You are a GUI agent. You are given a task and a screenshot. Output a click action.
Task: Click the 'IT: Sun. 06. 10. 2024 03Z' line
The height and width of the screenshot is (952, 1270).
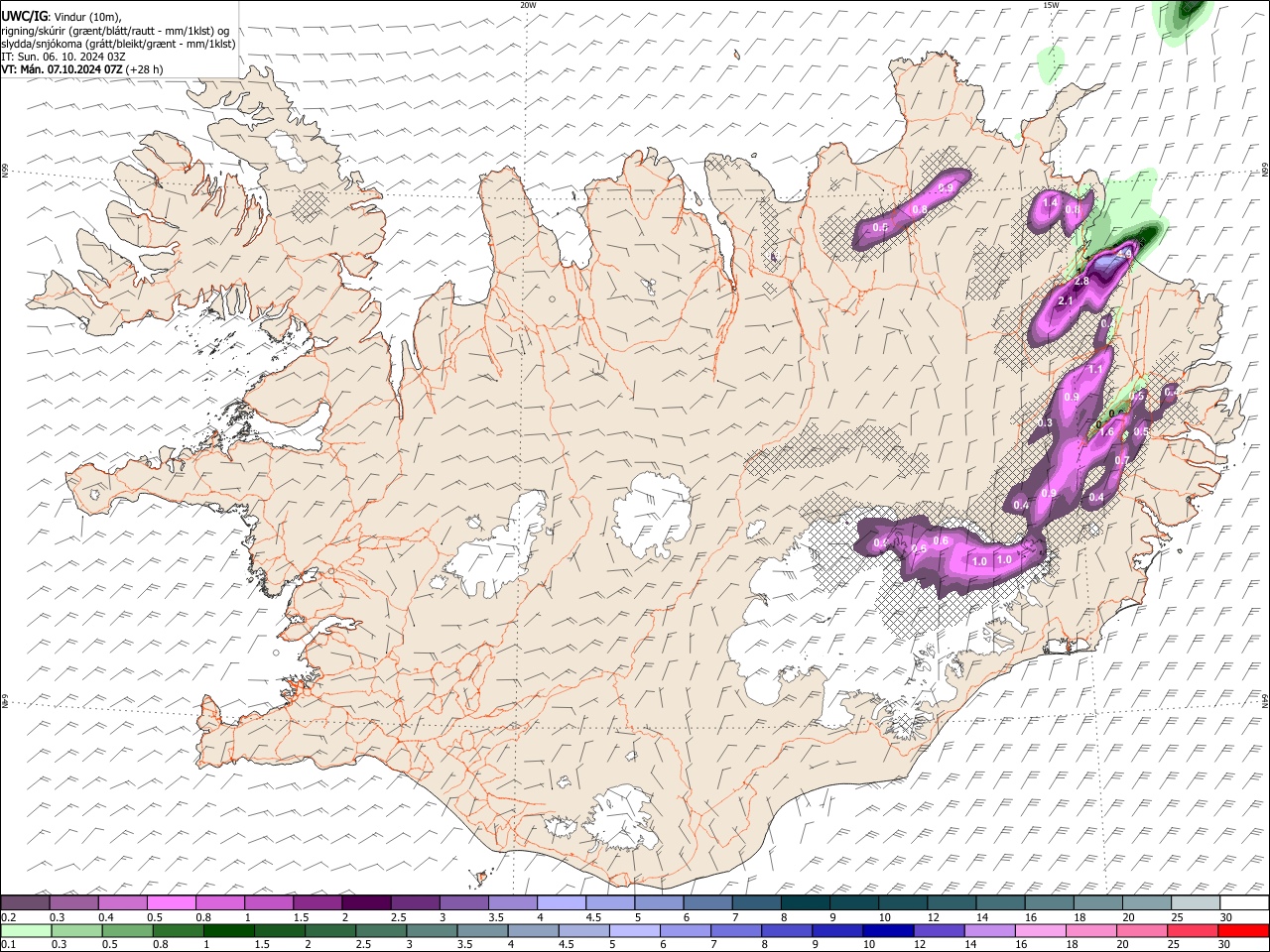pyautogui.click(x=63, y=57)
